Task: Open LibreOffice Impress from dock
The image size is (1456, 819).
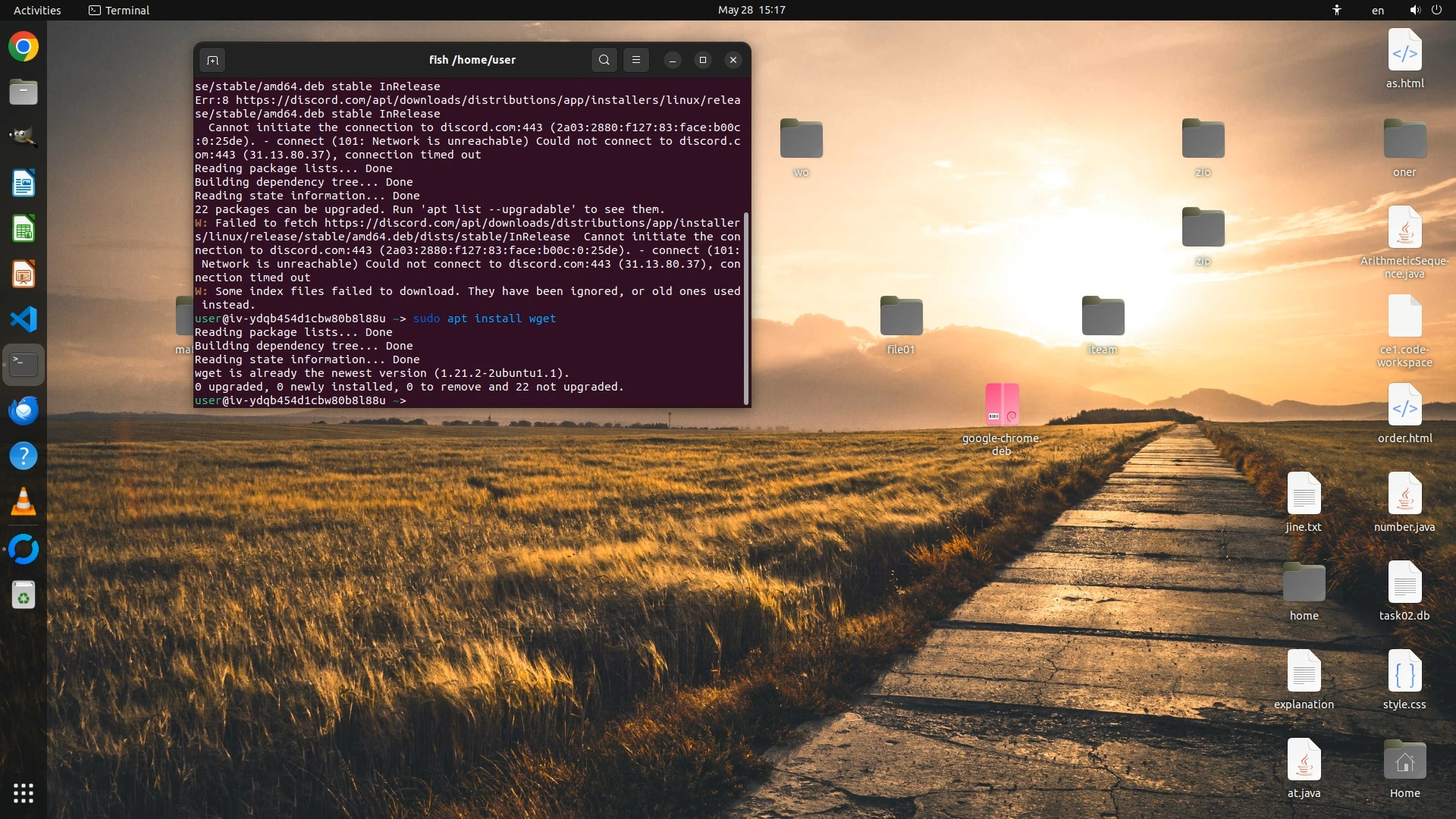Action: click(24, 275)
